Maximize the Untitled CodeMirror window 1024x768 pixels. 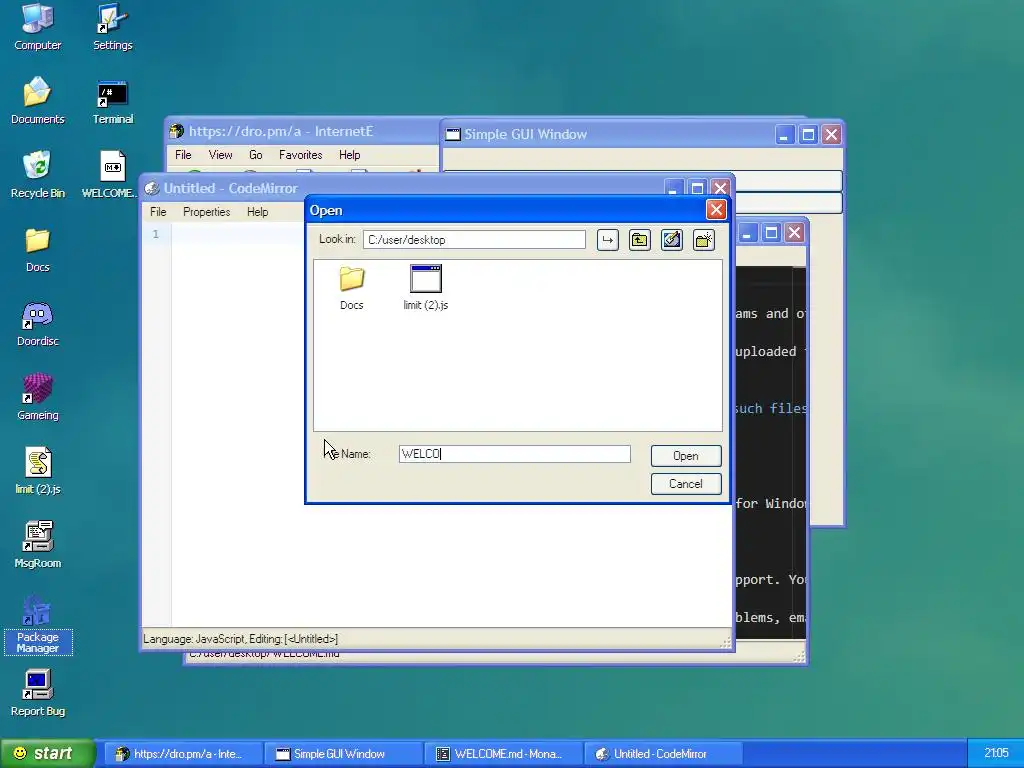697,188
